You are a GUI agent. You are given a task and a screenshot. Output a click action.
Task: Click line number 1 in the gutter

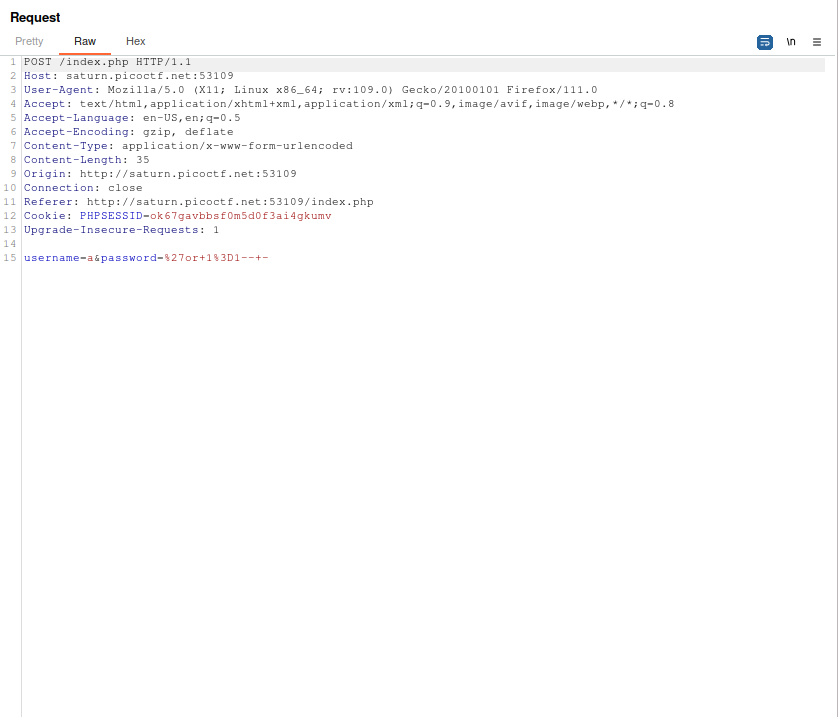(x=10, y=62)
